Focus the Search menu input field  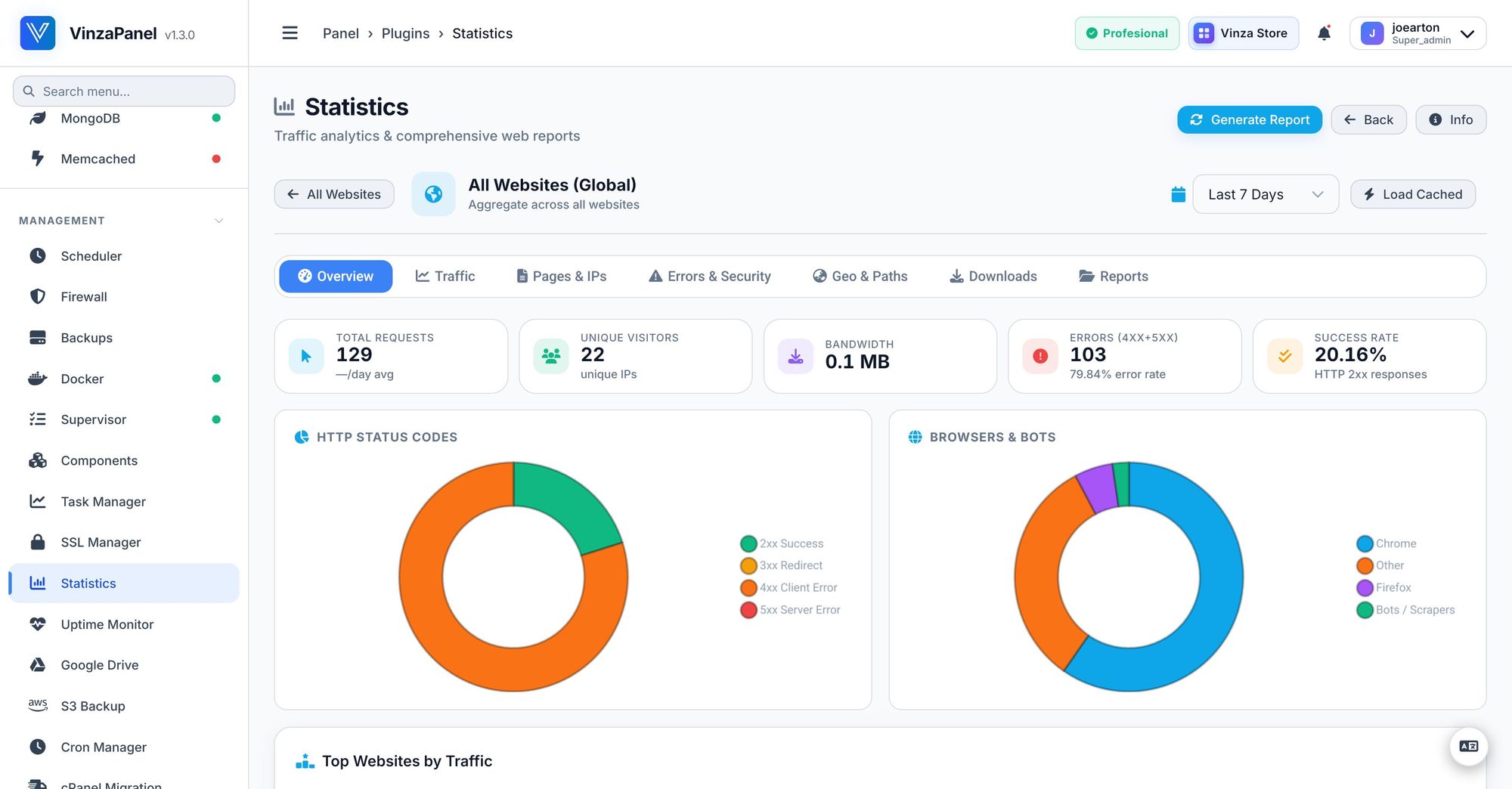(124, 91)
